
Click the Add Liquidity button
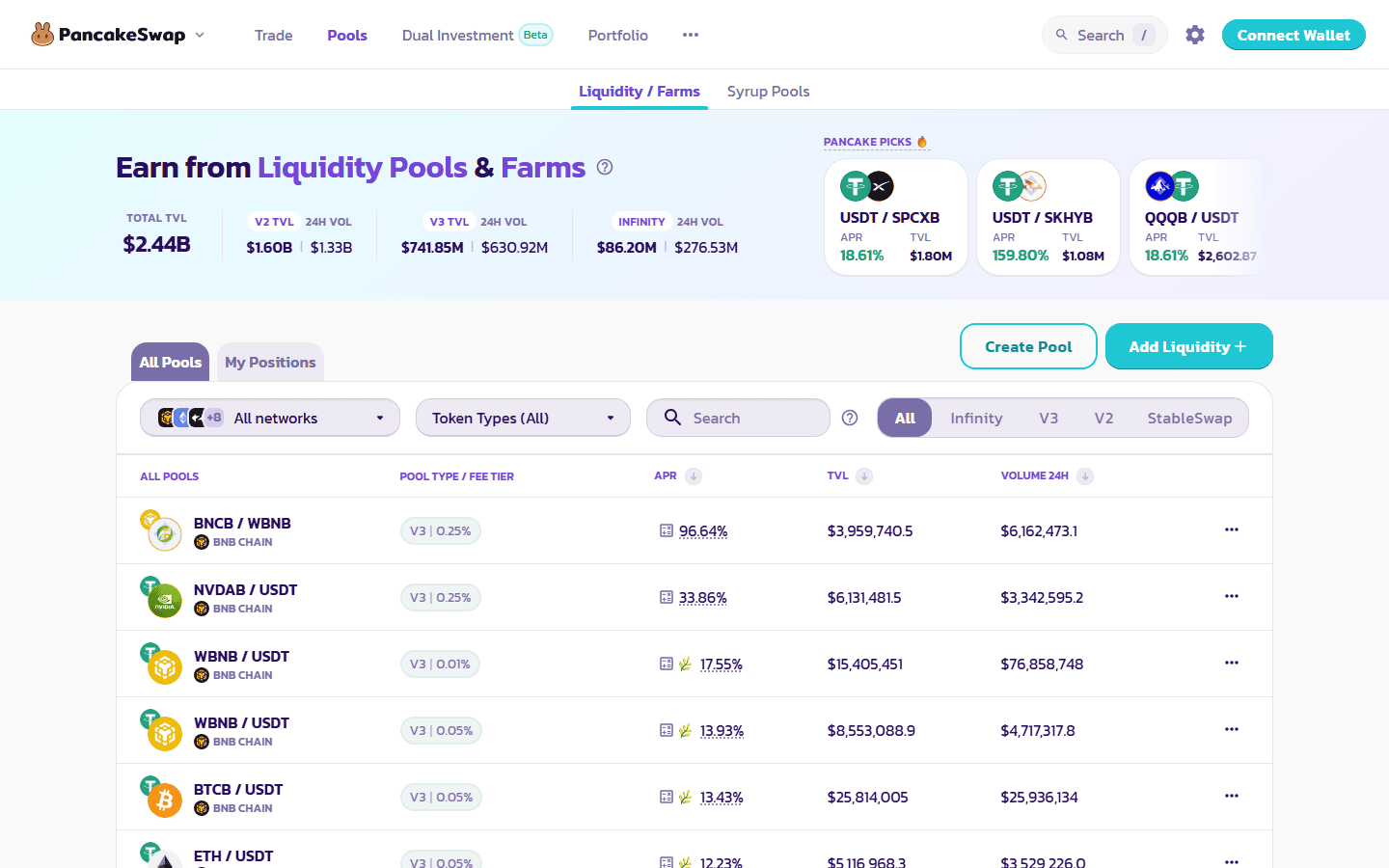click(1188, 346)
